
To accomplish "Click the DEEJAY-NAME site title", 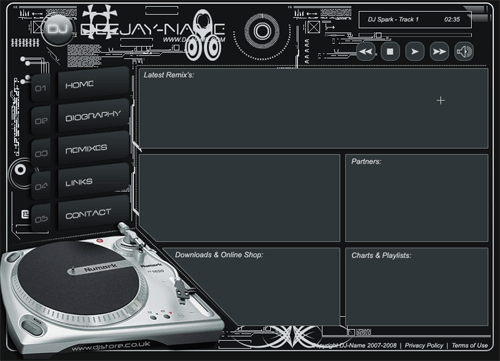I will point(153,30).
